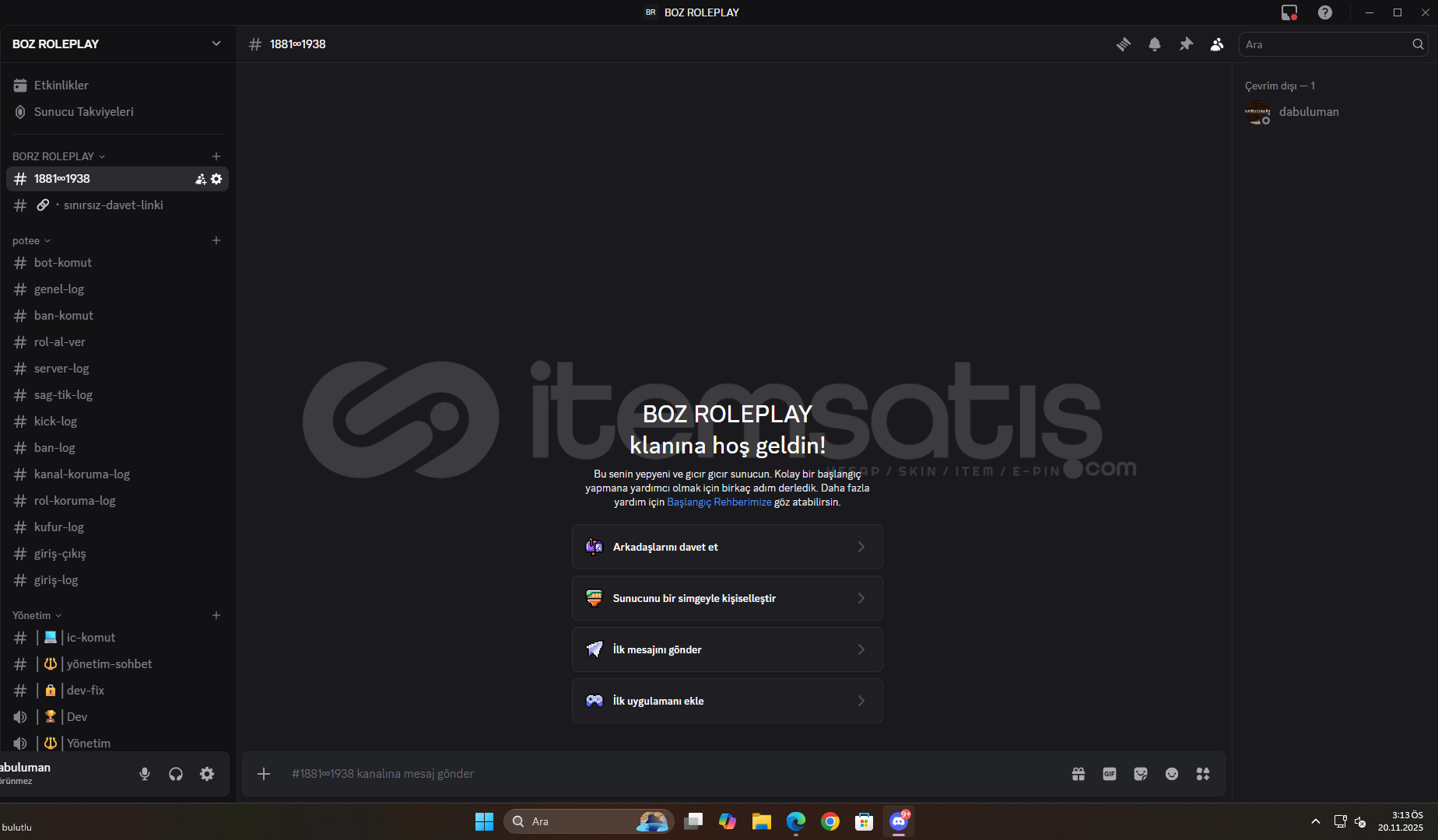Select the sınırsız-davet-linki channel
Screen dimensions: 1438x840
(x=117, y=205)
